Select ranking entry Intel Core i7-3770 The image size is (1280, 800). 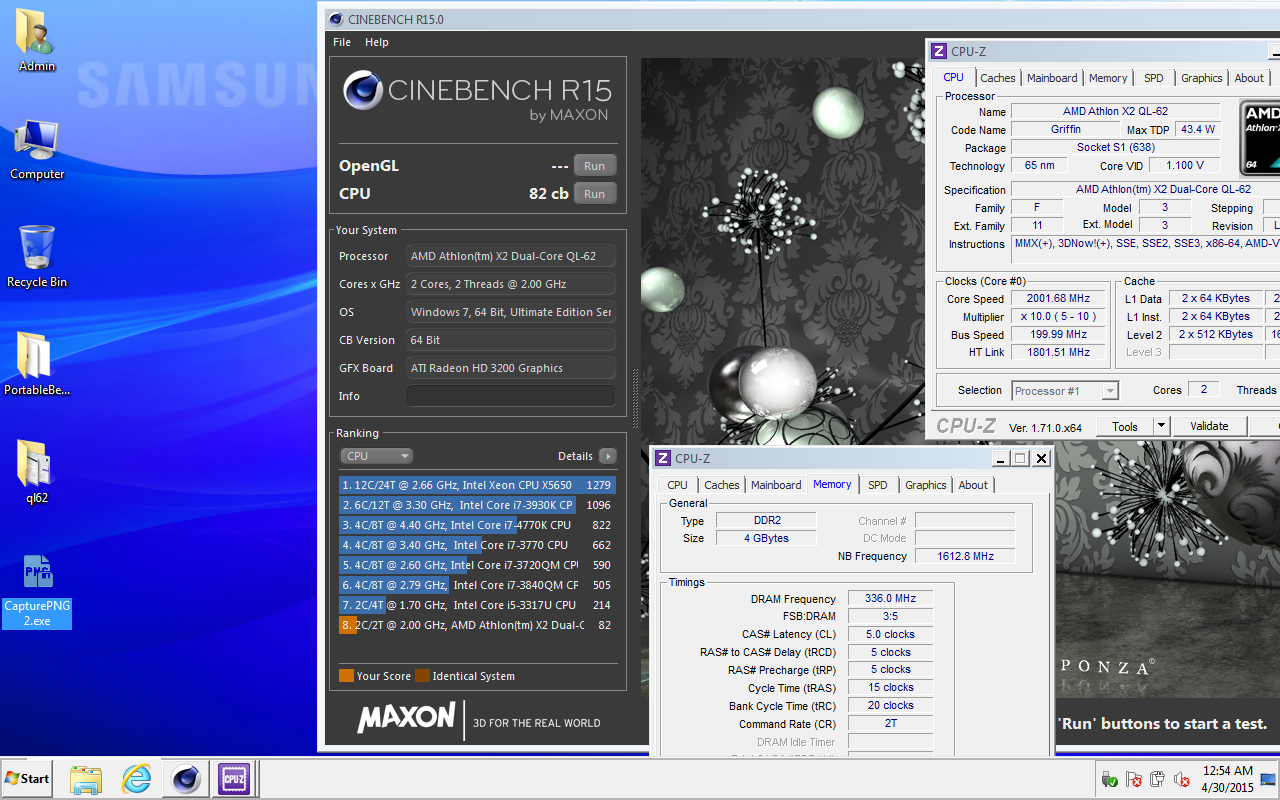click(477, 545)
